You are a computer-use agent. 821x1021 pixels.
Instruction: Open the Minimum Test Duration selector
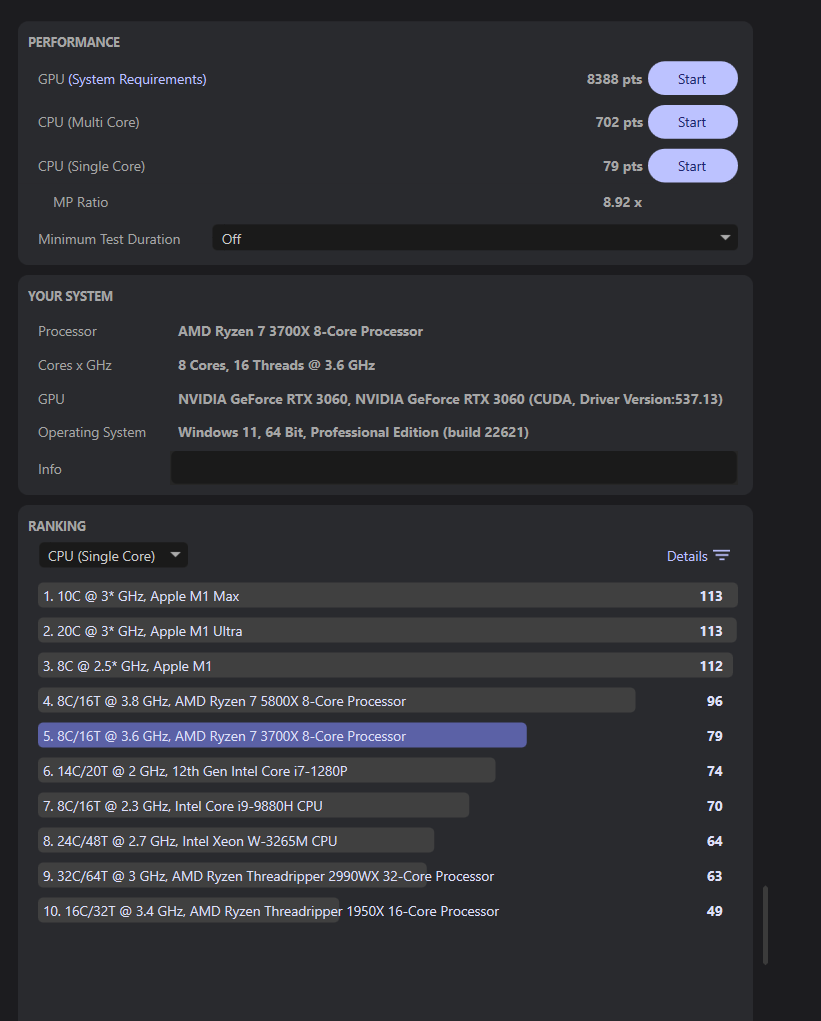(x=475, y=238)
